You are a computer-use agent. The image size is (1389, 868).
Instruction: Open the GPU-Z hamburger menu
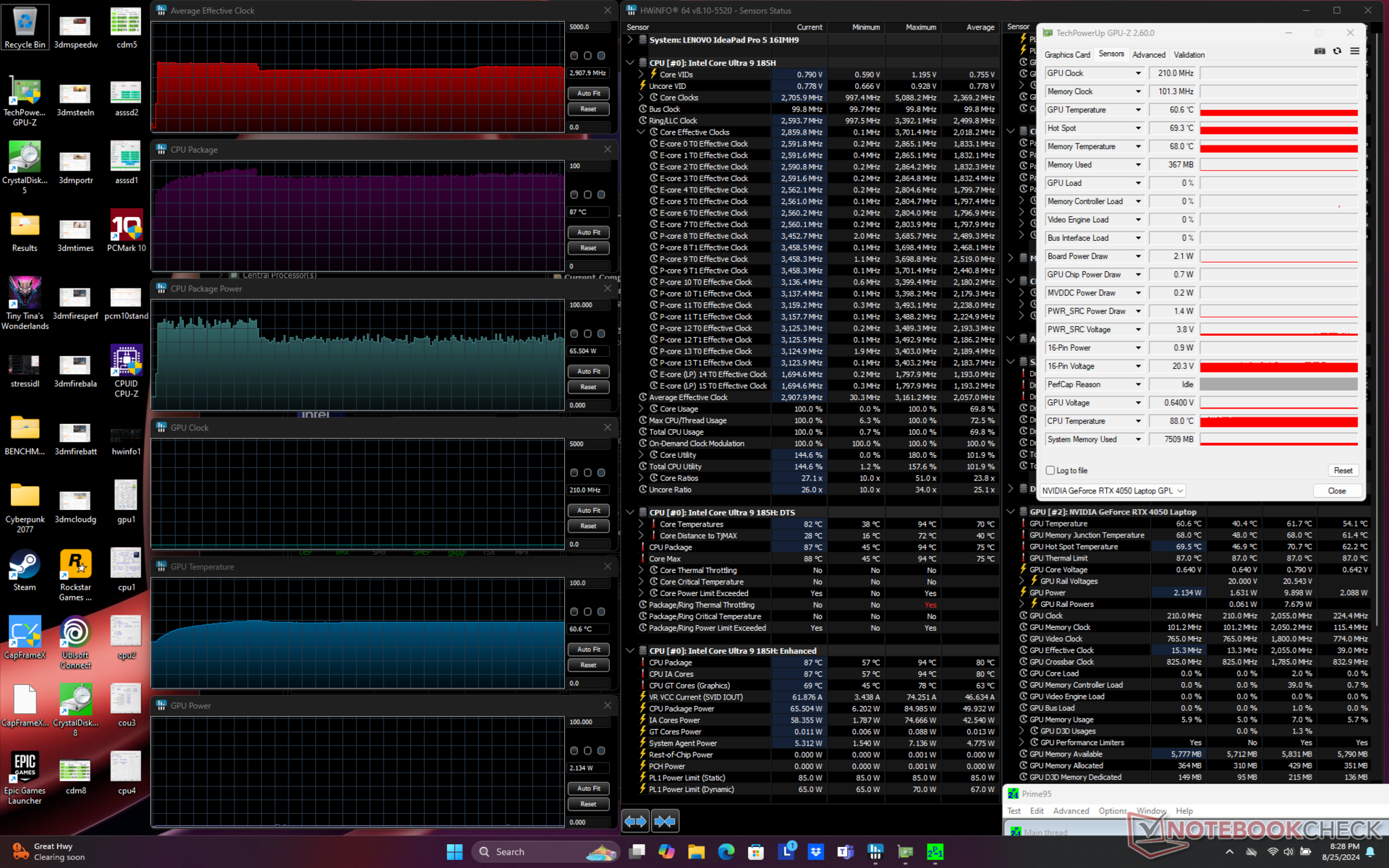(1354, 51)
